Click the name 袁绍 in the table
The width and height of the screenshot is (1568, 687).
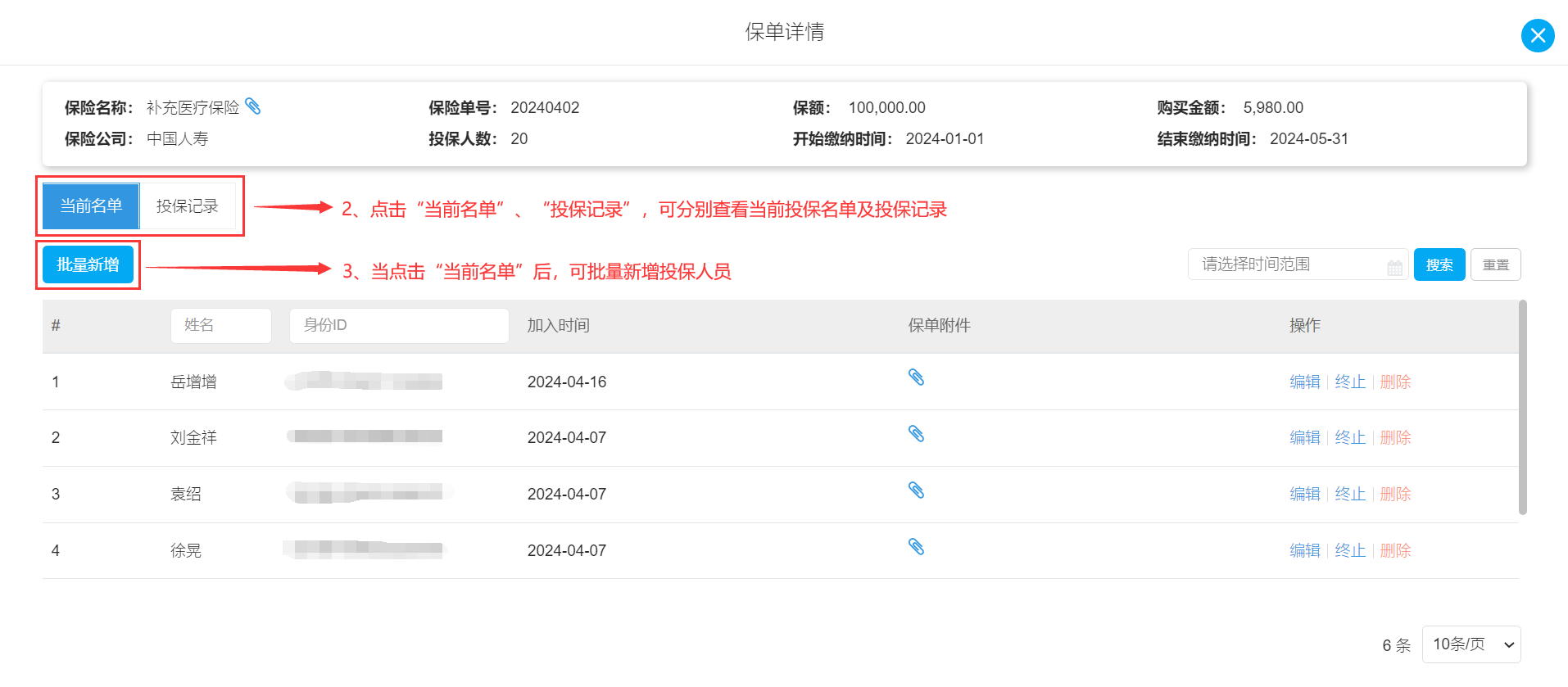click(x=186, y=494)
